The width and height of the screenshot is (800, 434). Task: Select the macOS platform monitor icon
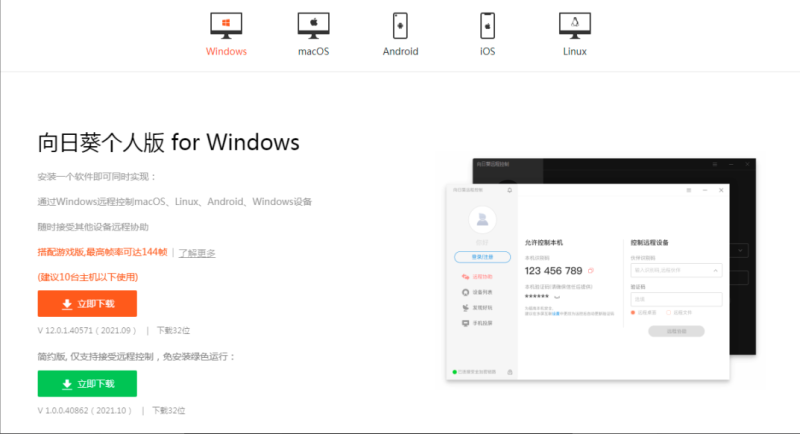(x=313, y=26)
